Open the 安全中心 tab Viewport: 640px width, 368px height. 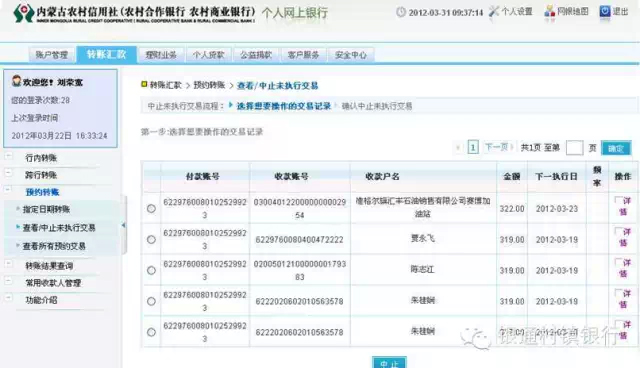[x=351, y=55]
